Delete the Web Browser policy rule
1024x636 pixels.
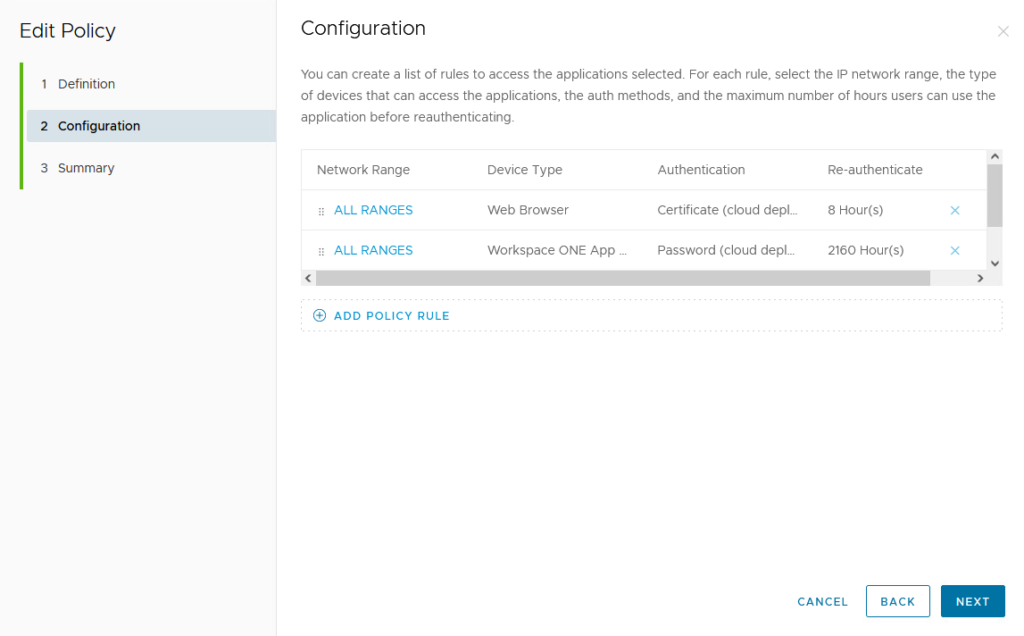954,211
